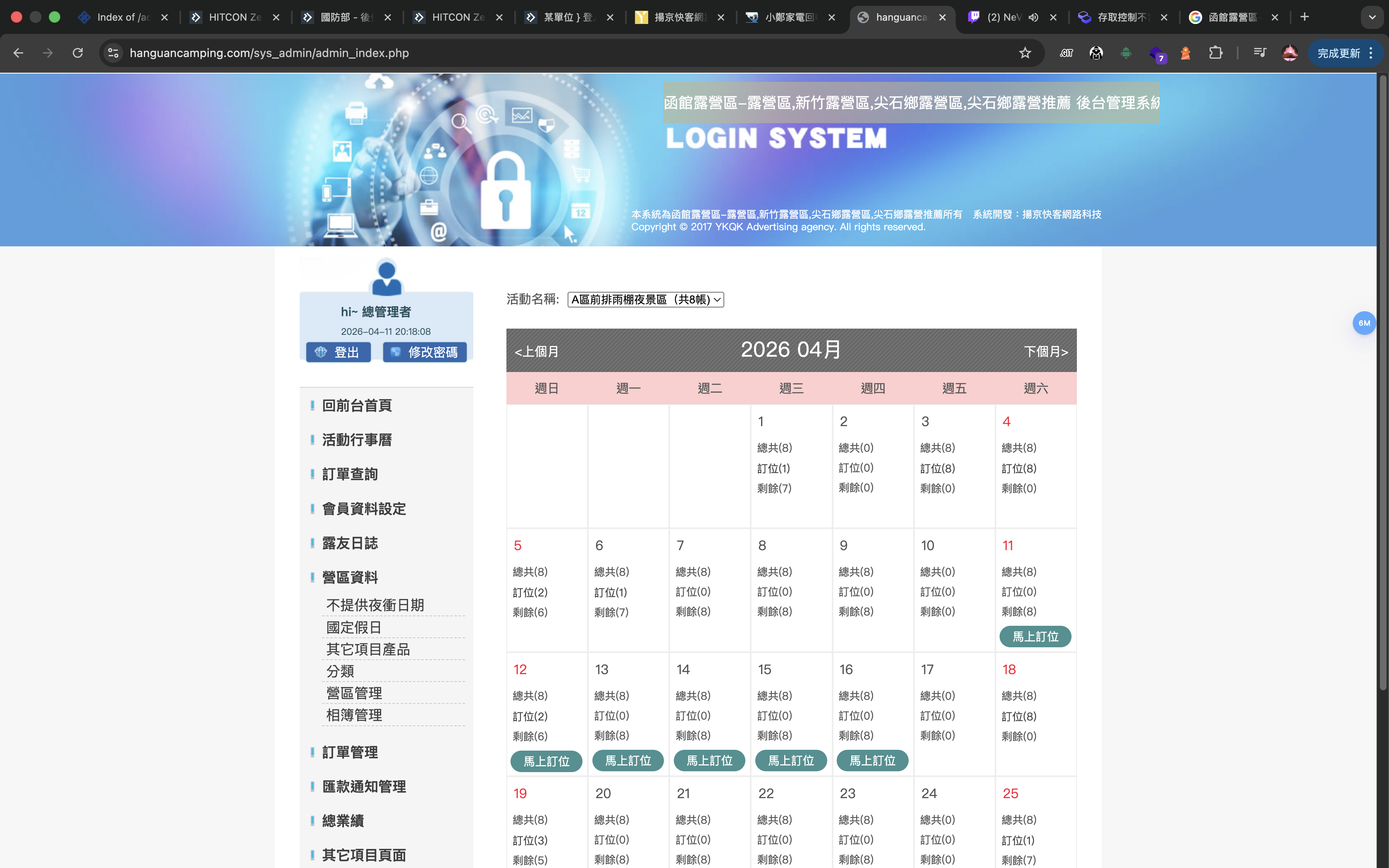
Task: Click the green tree extension icon
Action: [1126, 53]
